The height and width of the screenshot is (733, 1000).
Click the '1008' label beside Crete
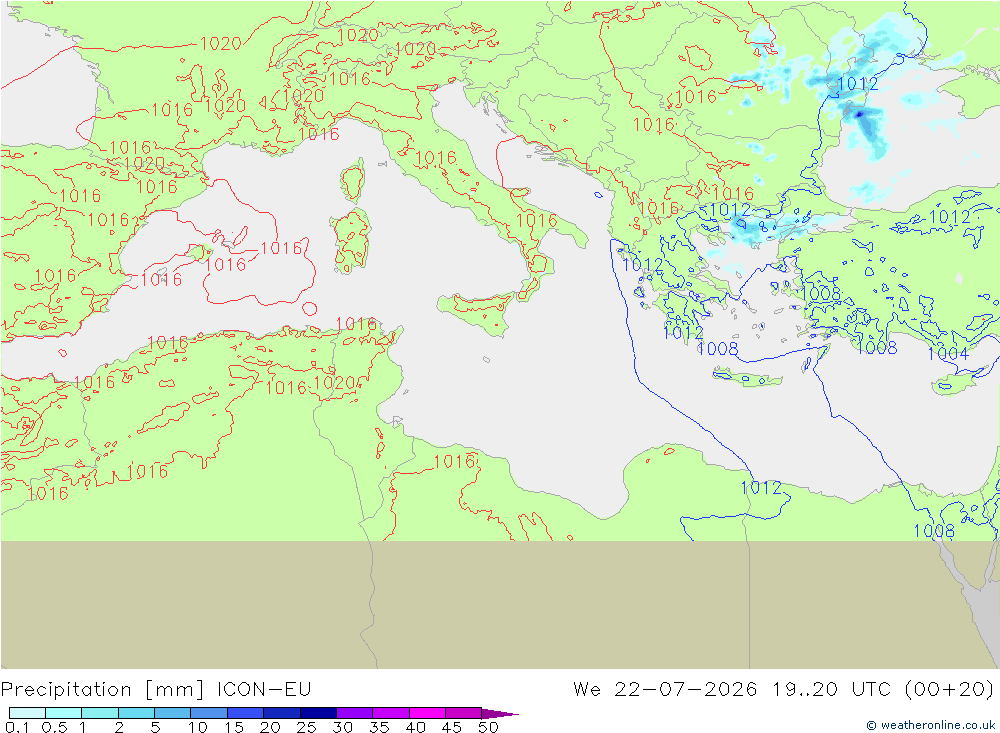(x=717, y=348)
